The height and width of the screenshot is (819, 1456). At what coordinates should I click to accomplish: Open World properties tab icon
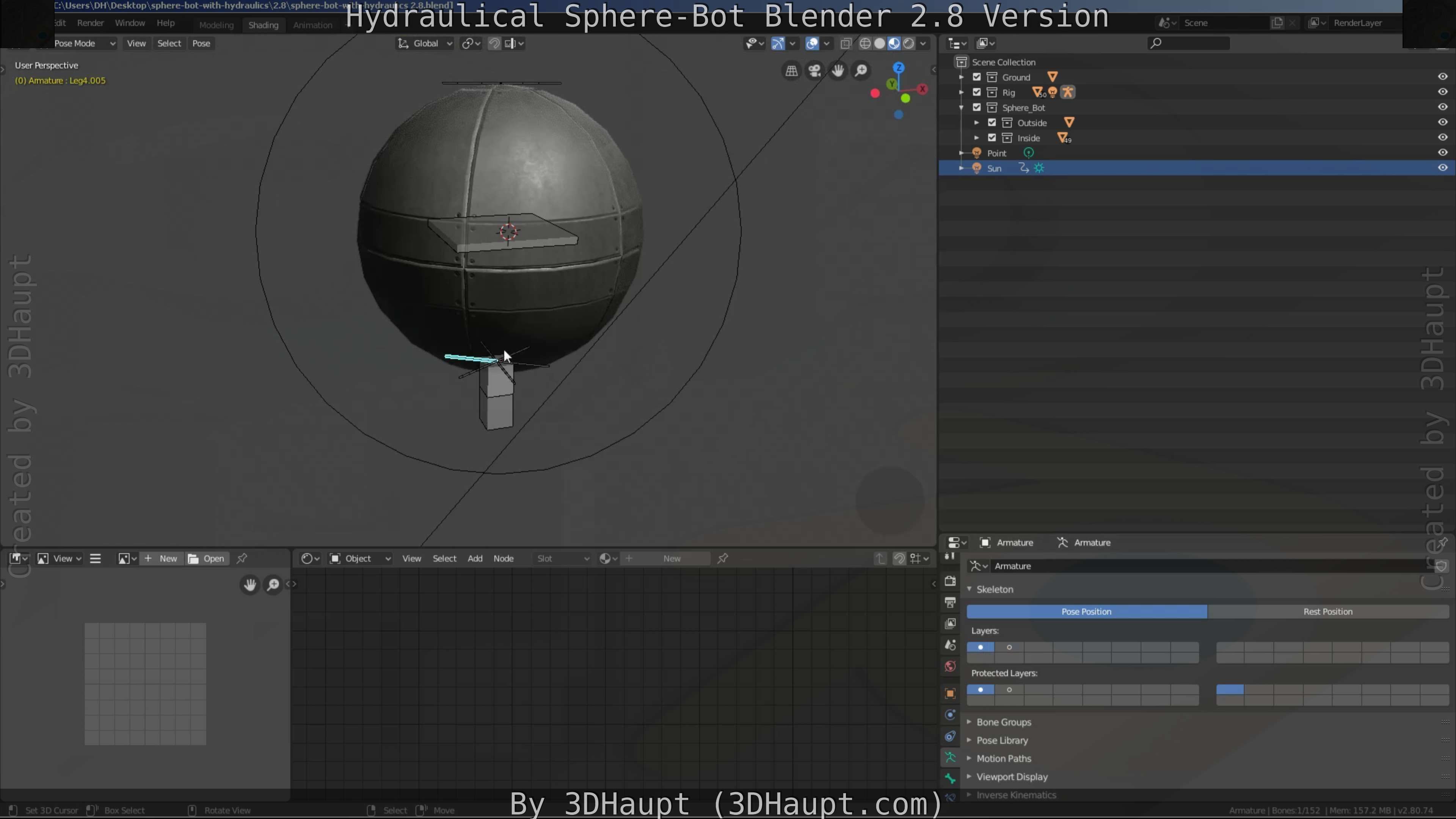950,667
